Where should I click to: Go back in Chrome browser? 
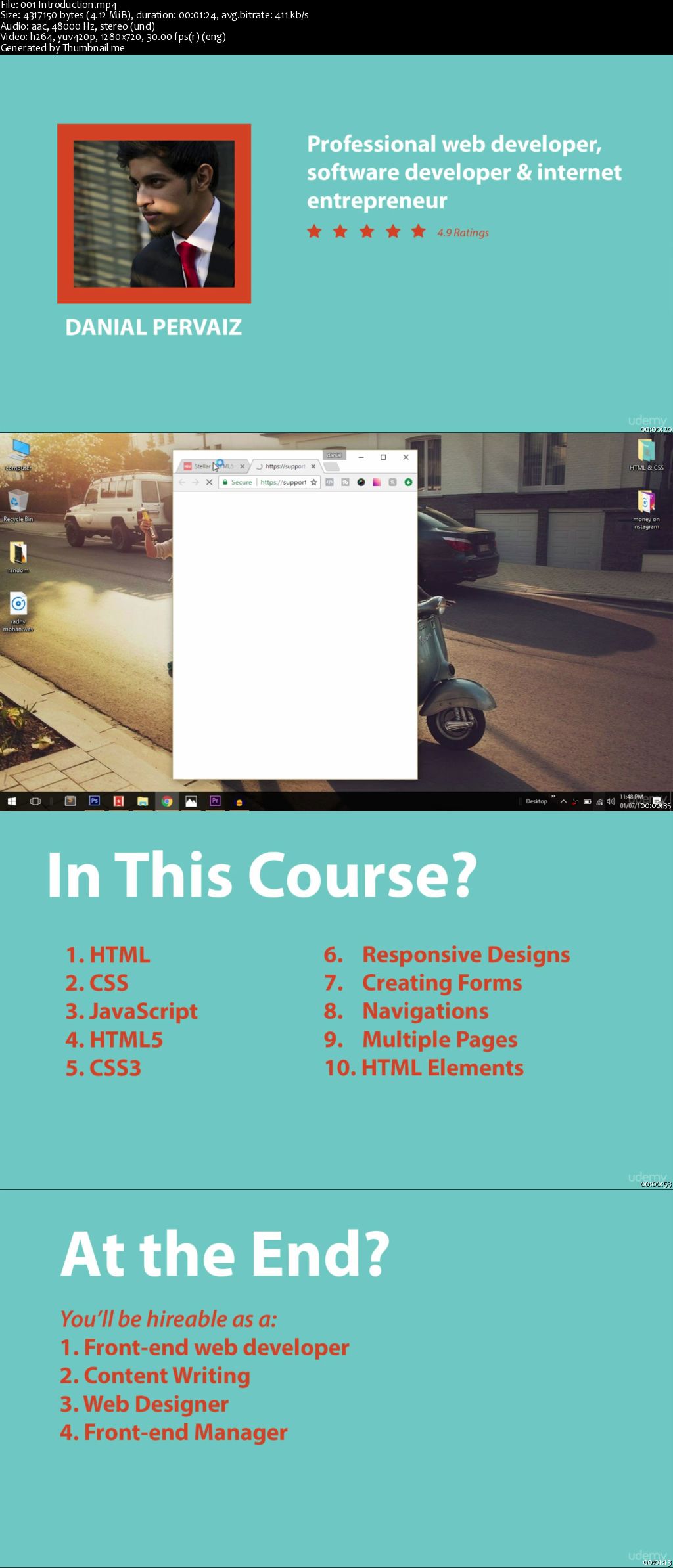pyautogui.click(x=182, y=482)
